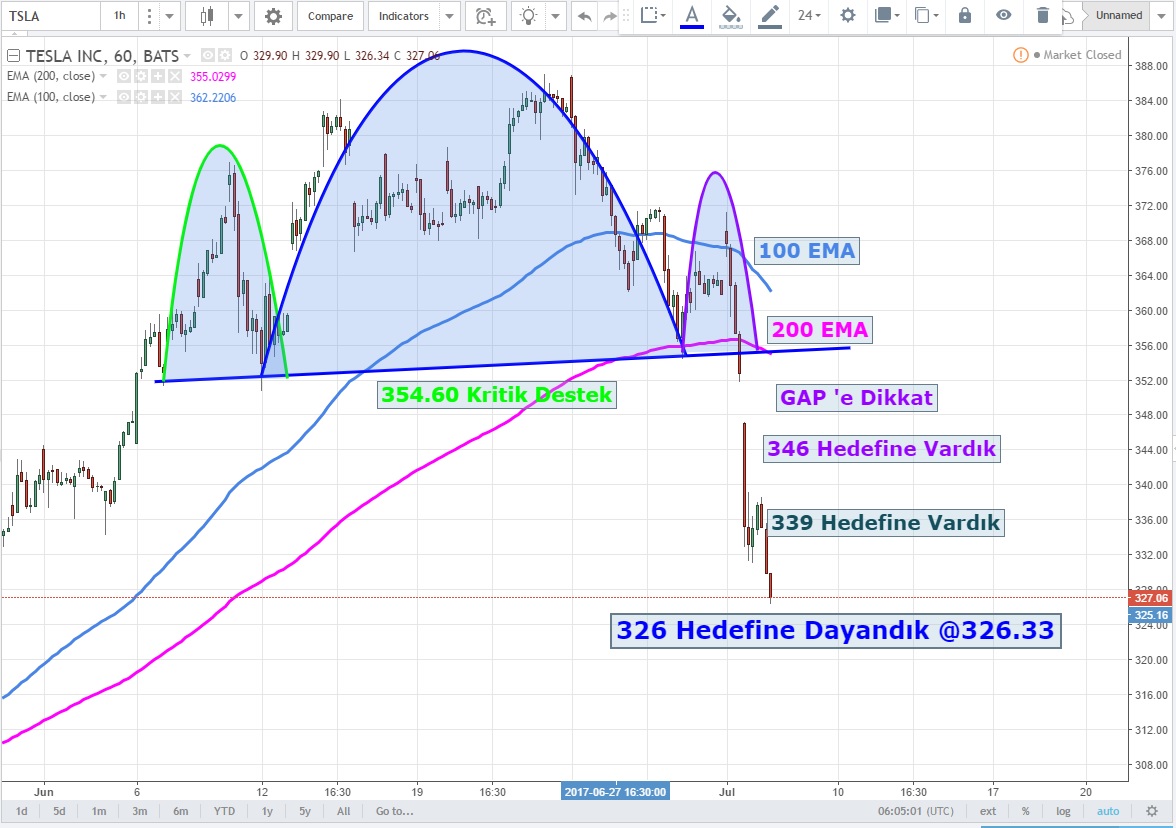
Task: Expand chart style dropdown arrow
Action: click(x=238, y=16)
